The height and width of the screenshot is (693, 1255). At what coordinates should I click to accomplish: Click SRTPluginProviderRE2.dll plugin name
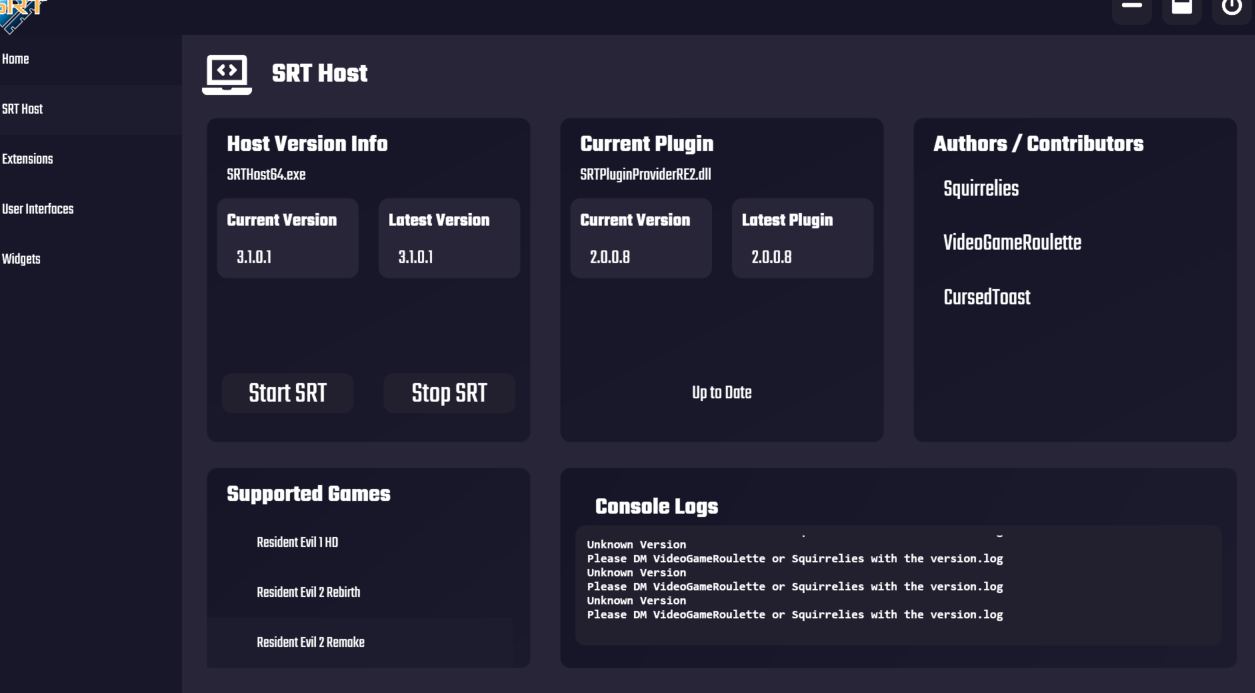tap(645, 173)
